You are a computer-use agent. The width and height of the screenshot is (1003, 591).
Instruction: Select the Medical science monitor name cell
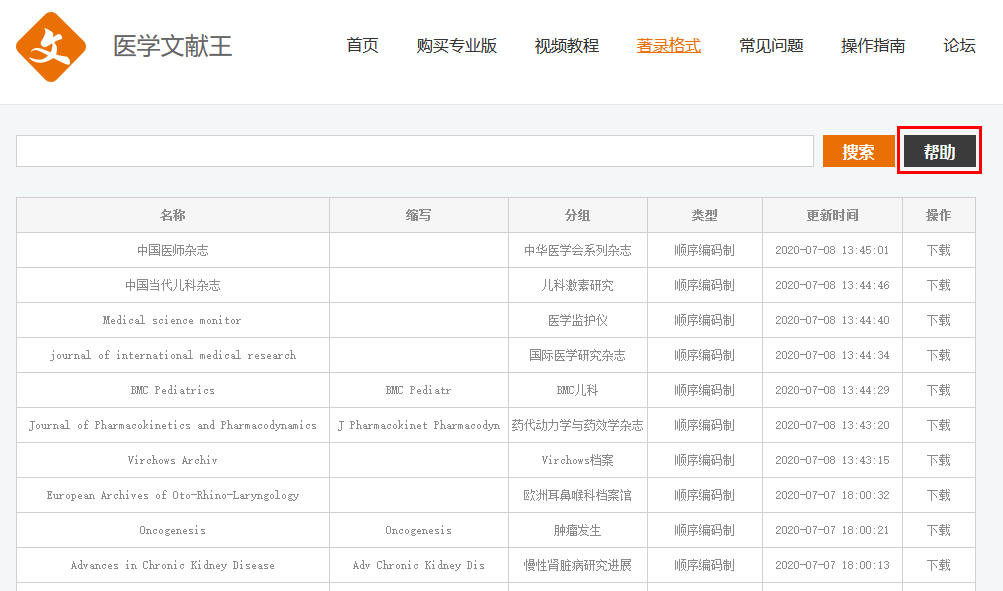172,320
